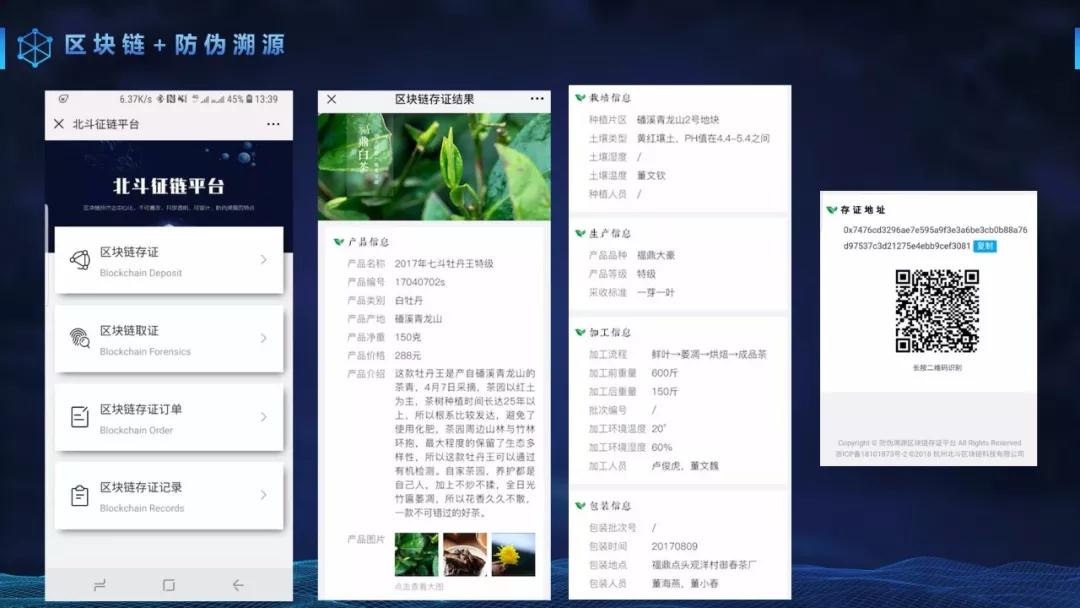The height and width of the screenshot is (608, 1080).
Task: Close the 区块链存证结果 page with X
Action: pyautogui.click(x=331, y=99)
